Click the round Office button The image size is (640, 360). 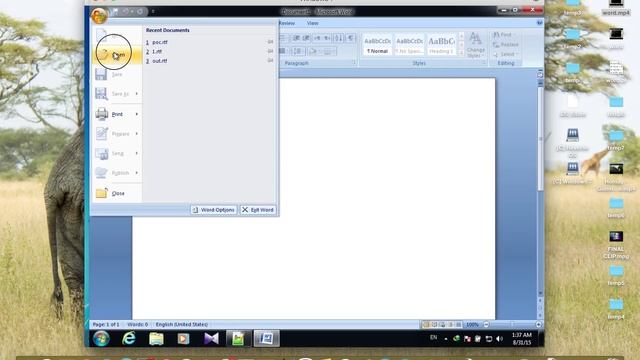99,16
